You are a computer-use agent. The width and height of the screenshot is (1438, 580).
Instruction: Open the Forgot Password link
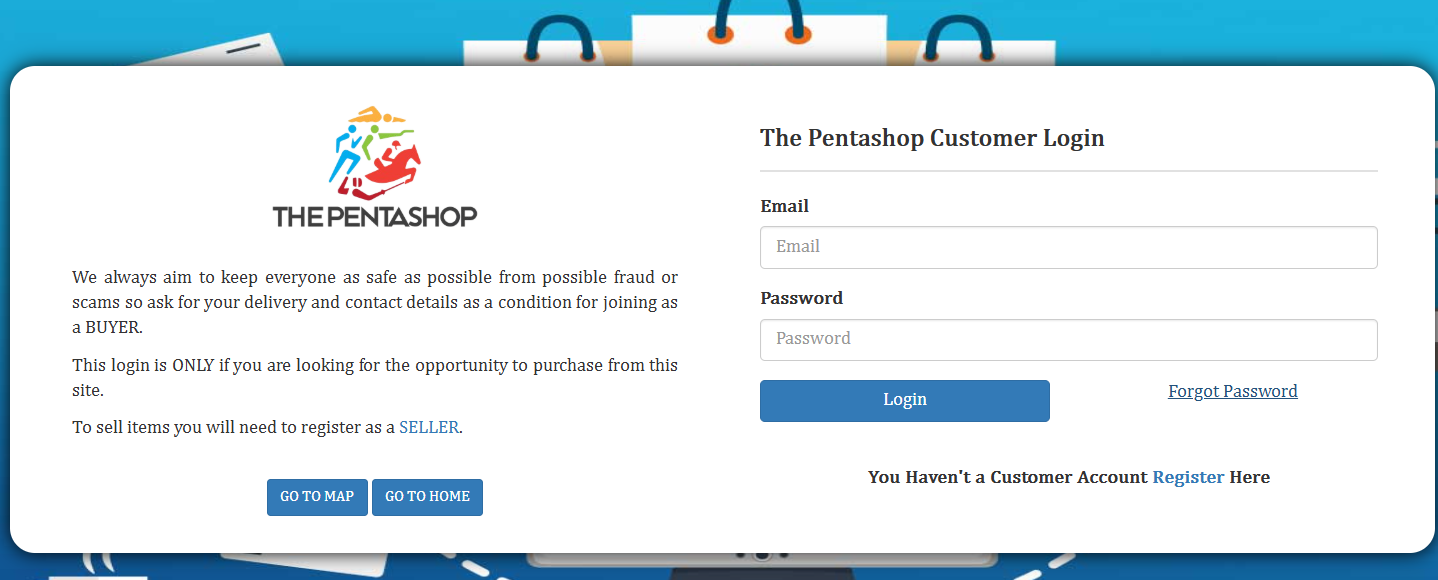pos(1232,391)
